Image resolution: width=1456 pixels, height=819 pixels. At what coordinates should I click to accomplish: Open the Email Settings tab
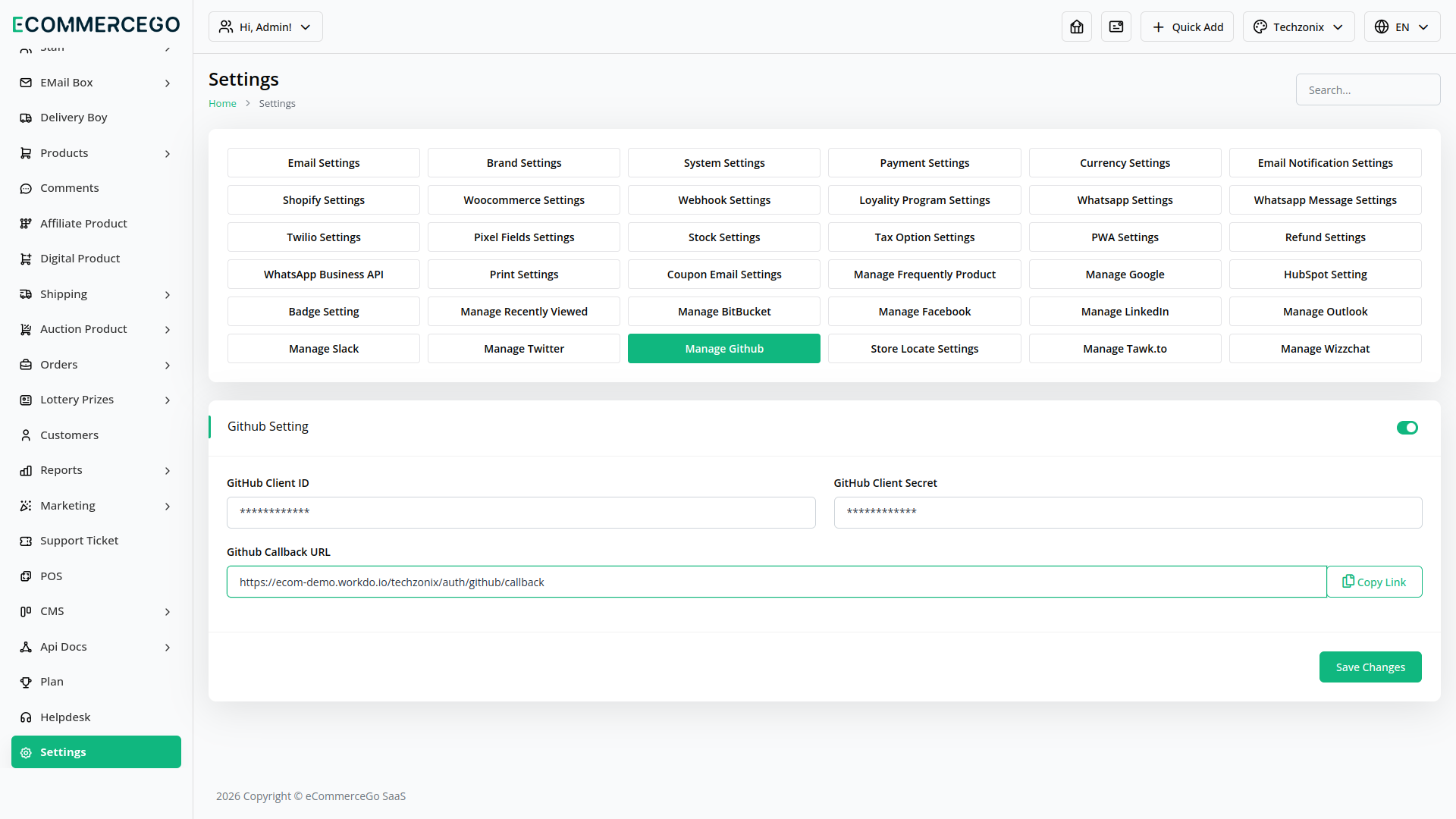point(324,163)
